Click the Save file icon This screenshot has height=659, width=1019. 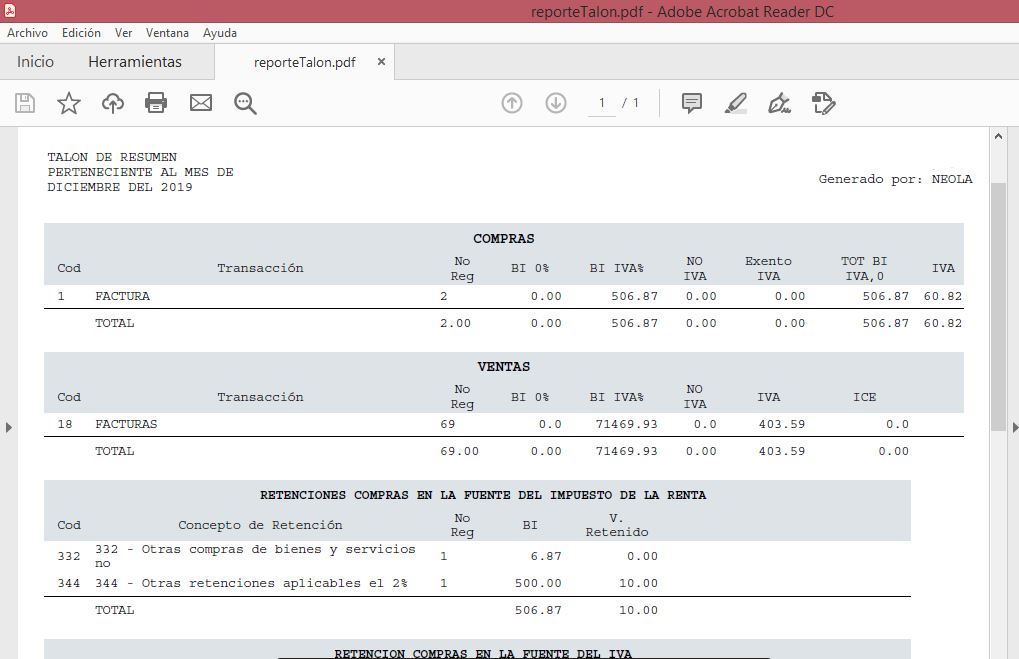click(25, 103)
